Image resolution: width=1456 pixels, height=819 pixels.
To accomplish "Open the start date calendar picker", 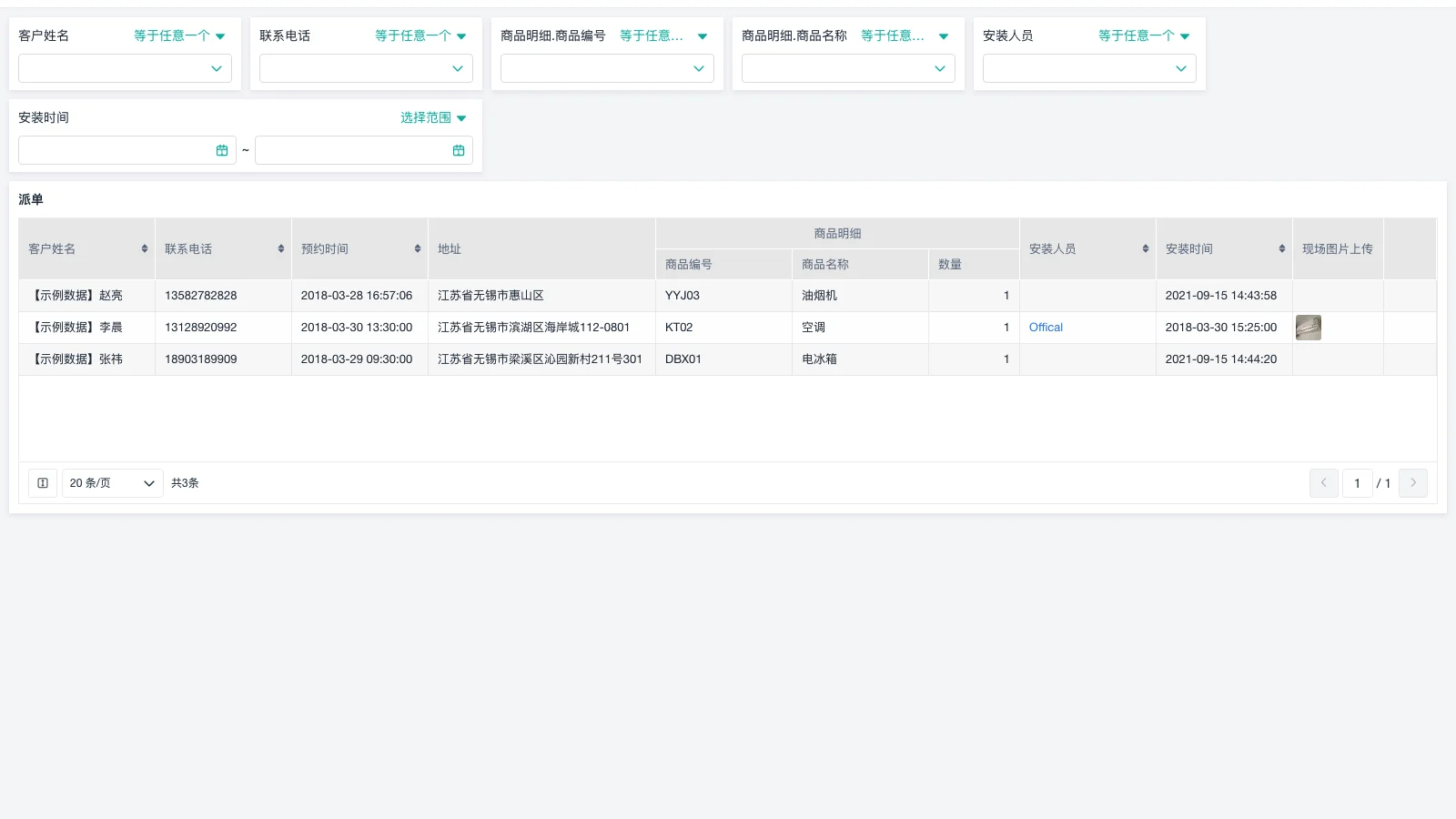I will coord(223,149).
